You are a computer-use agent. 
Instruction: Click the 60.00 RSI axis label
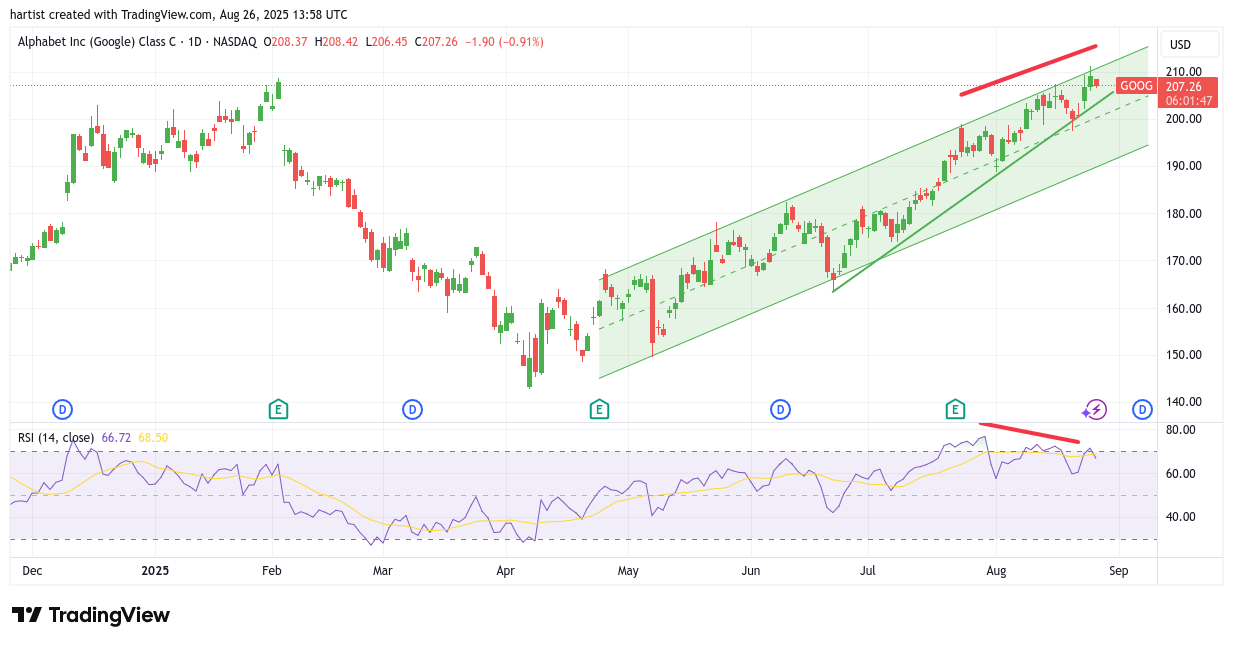tap(1181, 473)
